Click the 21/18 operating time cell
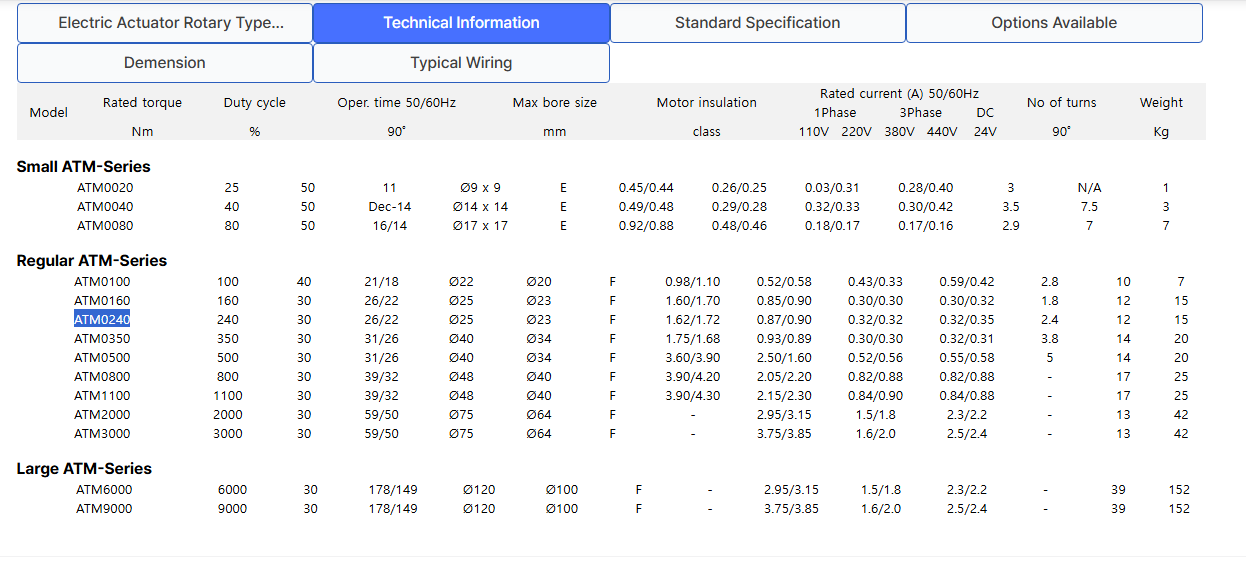The width and height of the screenshot is (1246, 568). (x=381, y=282)
